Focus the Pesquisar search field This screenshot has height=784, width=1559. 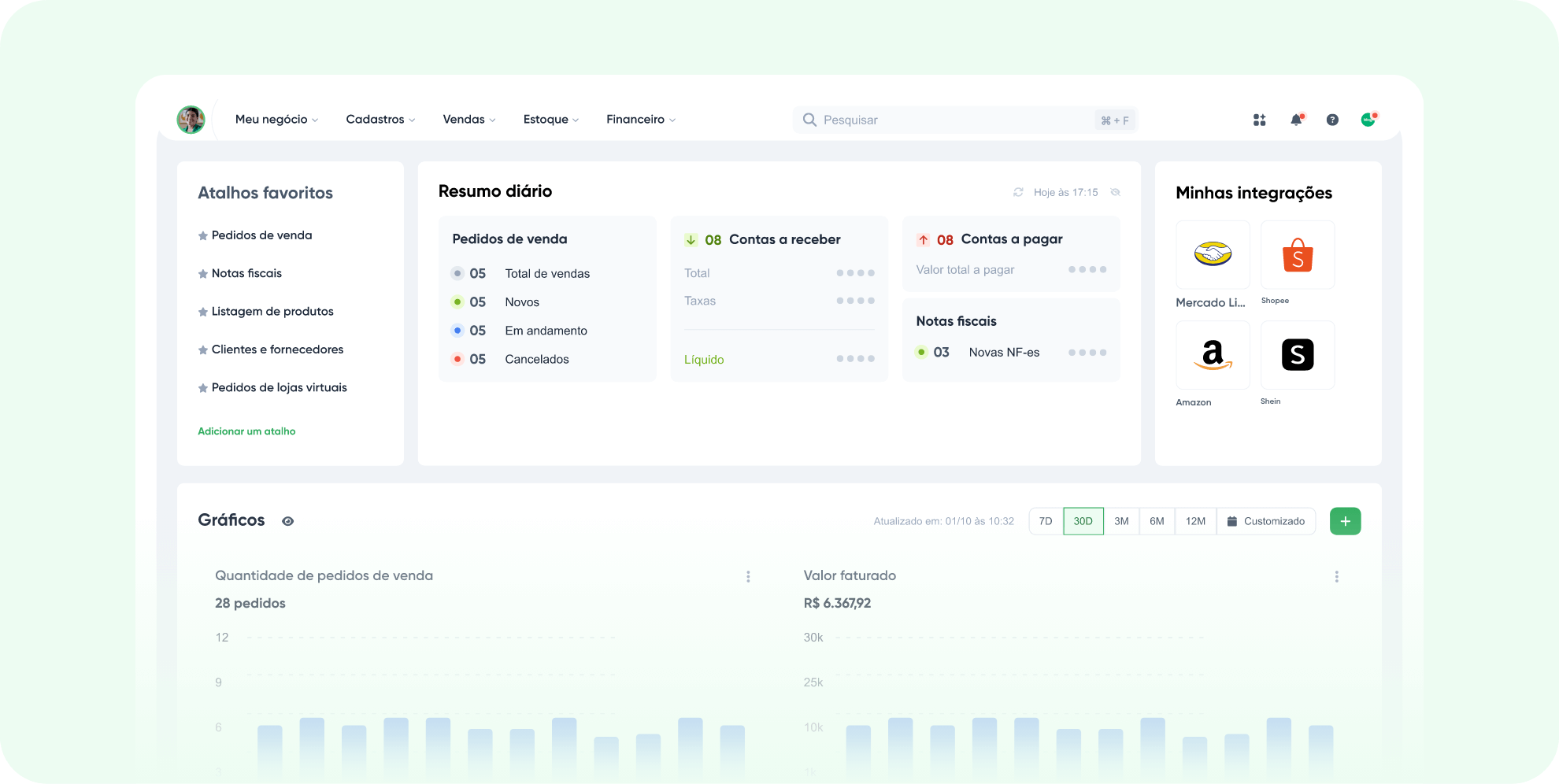(965, 120)
